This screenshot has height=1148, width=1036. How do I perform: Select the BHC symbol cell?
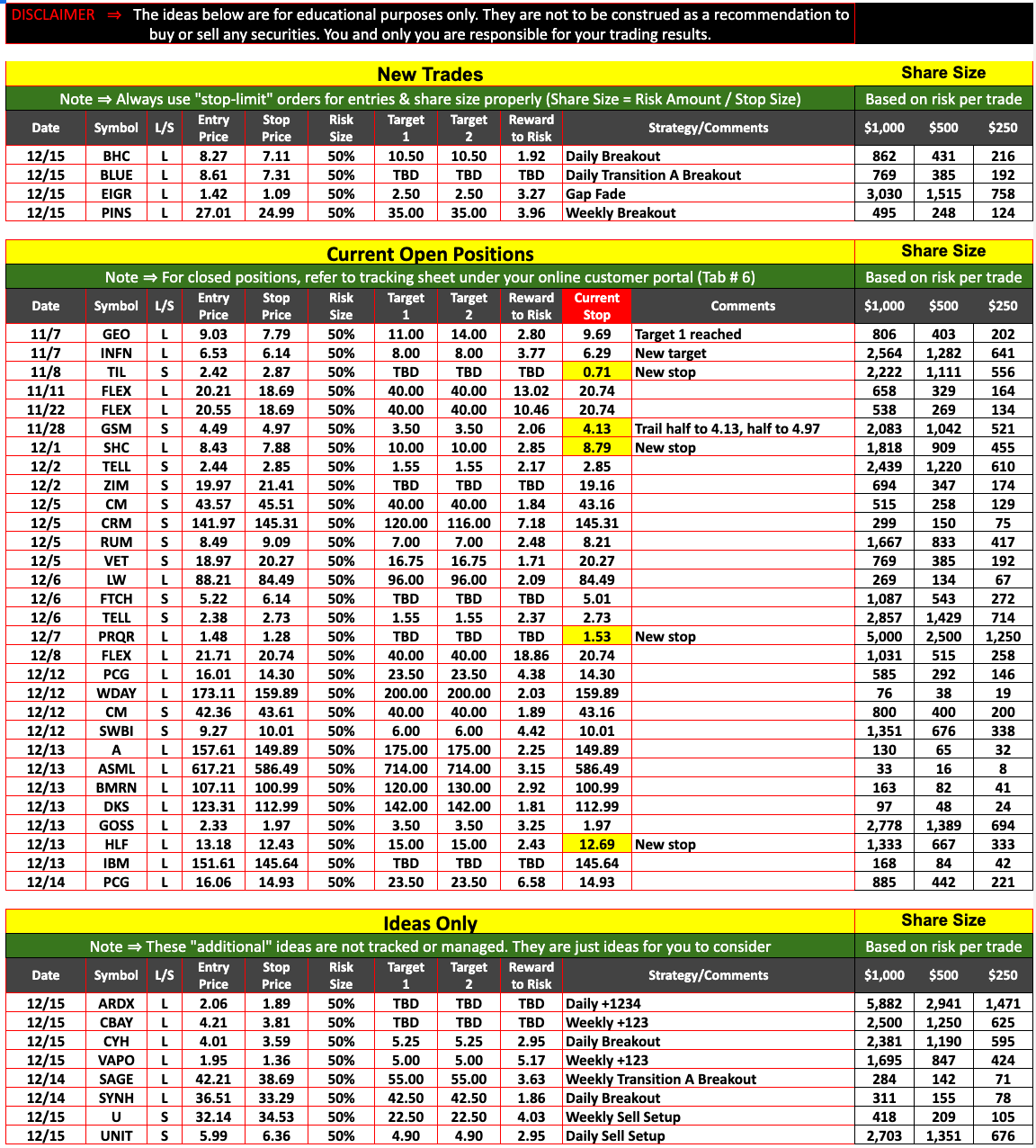click(x=116, y=156)
